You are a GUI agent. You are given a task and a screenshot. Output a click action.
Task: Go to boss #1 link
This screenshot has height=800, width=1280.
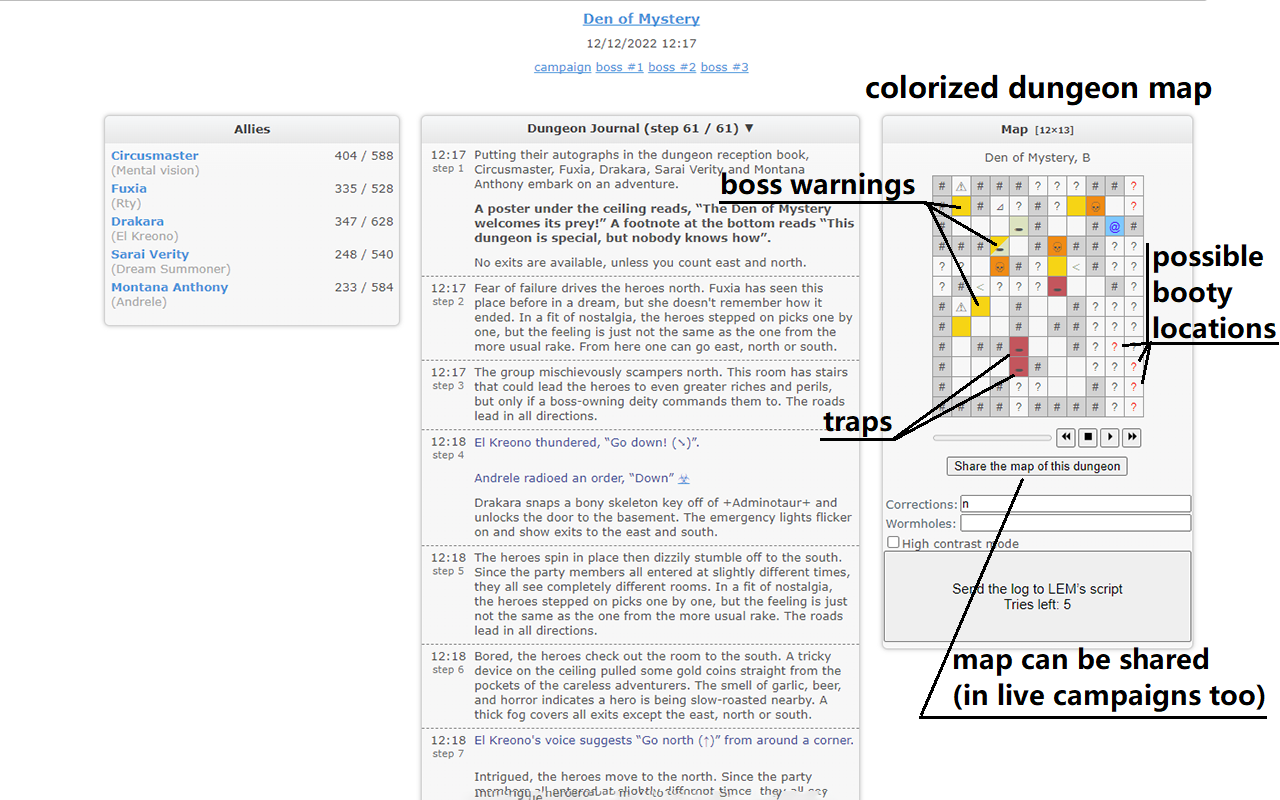(619, 67)
